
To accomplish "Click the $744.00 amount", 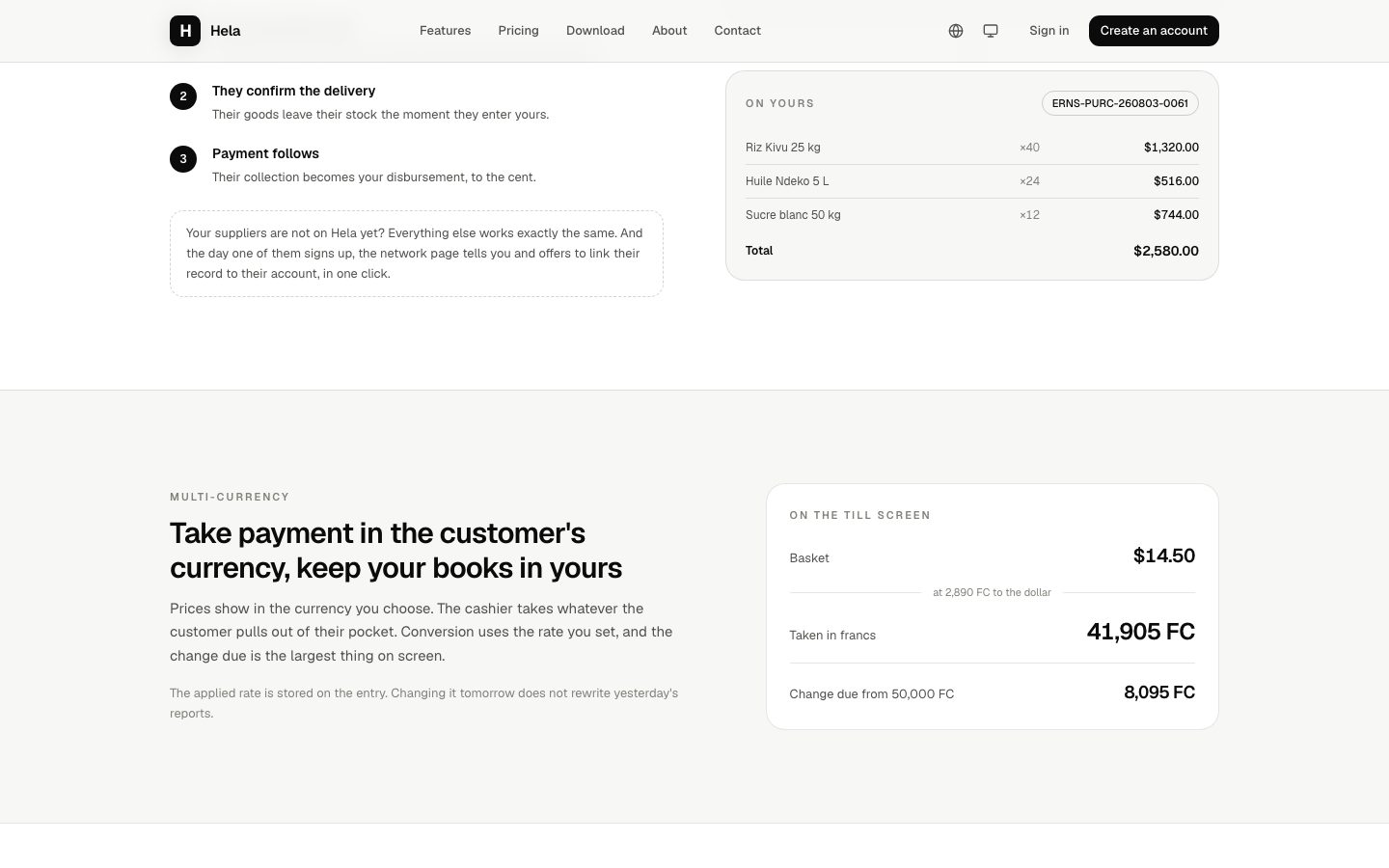I will (x=1176, y=215).
